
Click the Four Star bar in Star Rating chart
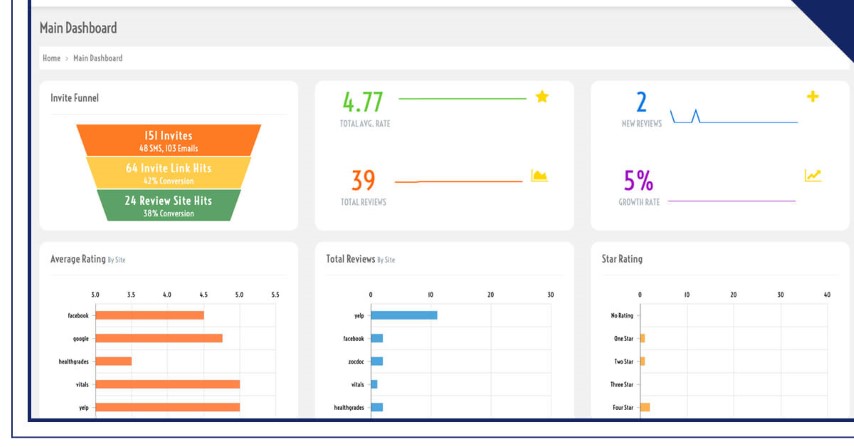(645, 407)
